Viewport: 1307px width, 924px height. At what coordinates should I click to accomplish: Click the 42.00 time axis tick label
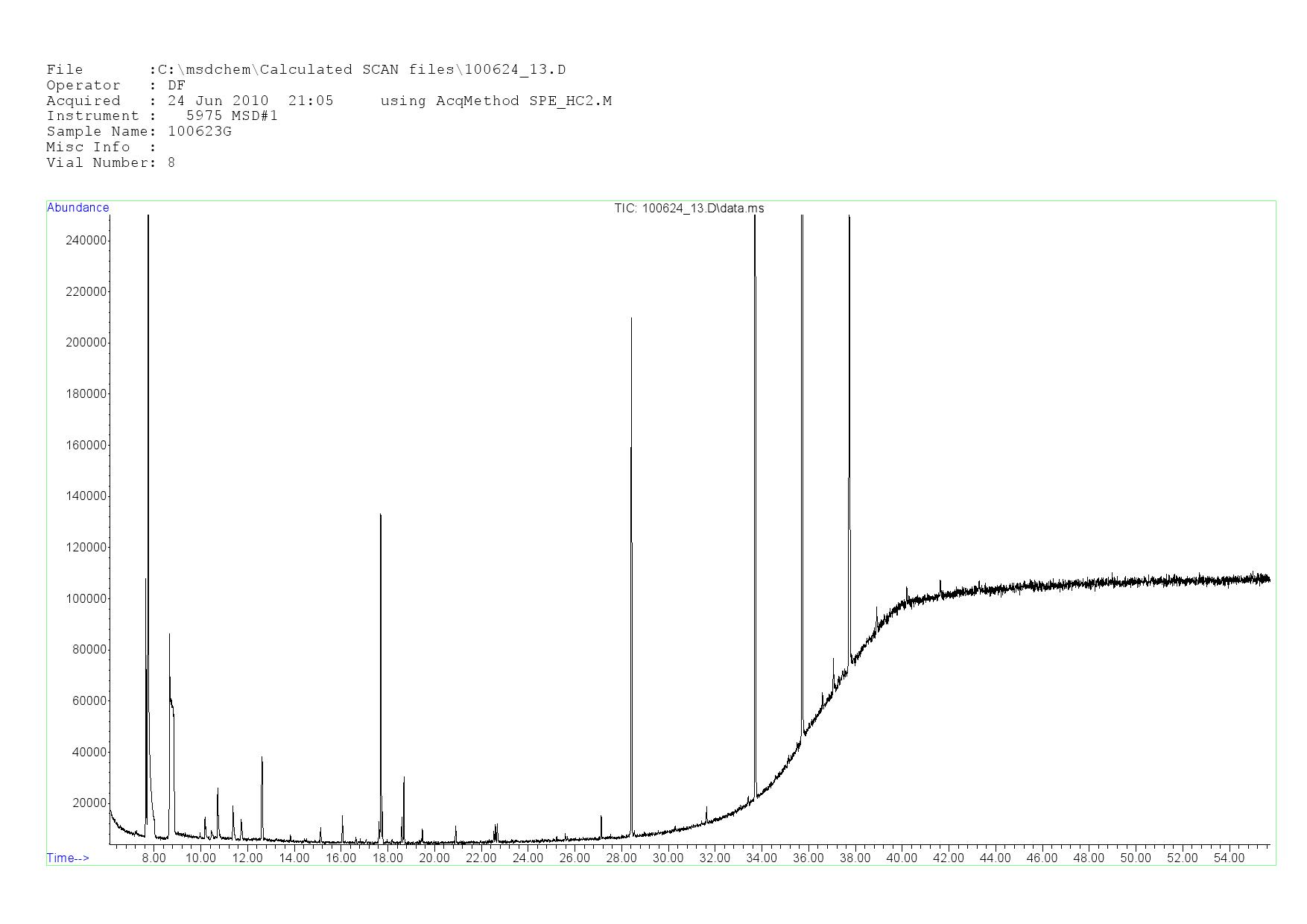point(948,858)
